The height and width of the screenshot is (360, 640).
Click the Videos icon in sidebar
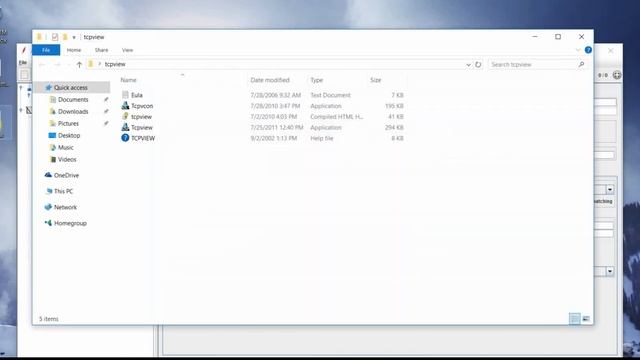(53, 159)
